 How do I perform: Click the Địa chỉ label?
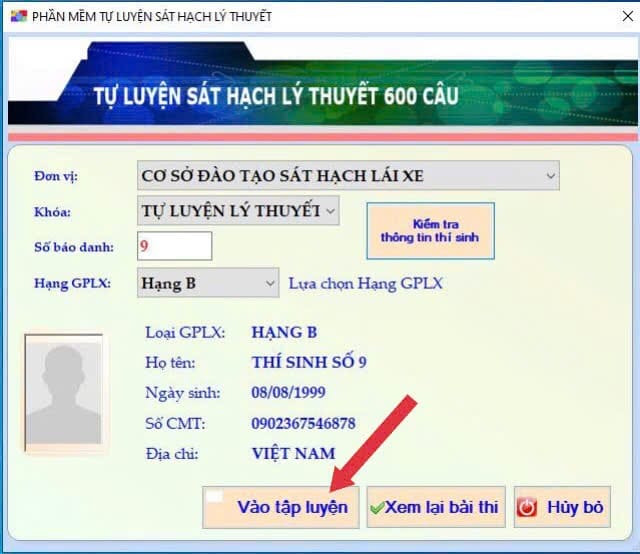[172, 454]
